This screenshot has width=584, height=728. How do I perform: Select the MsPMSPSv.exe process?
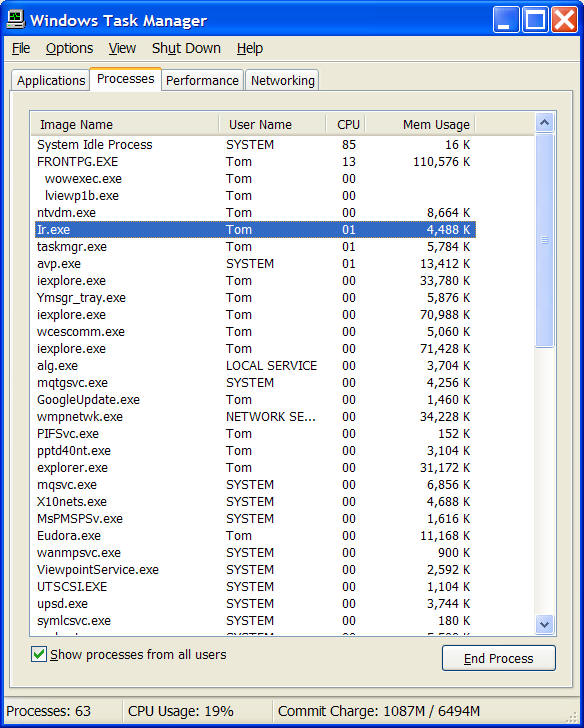point(254,519)
